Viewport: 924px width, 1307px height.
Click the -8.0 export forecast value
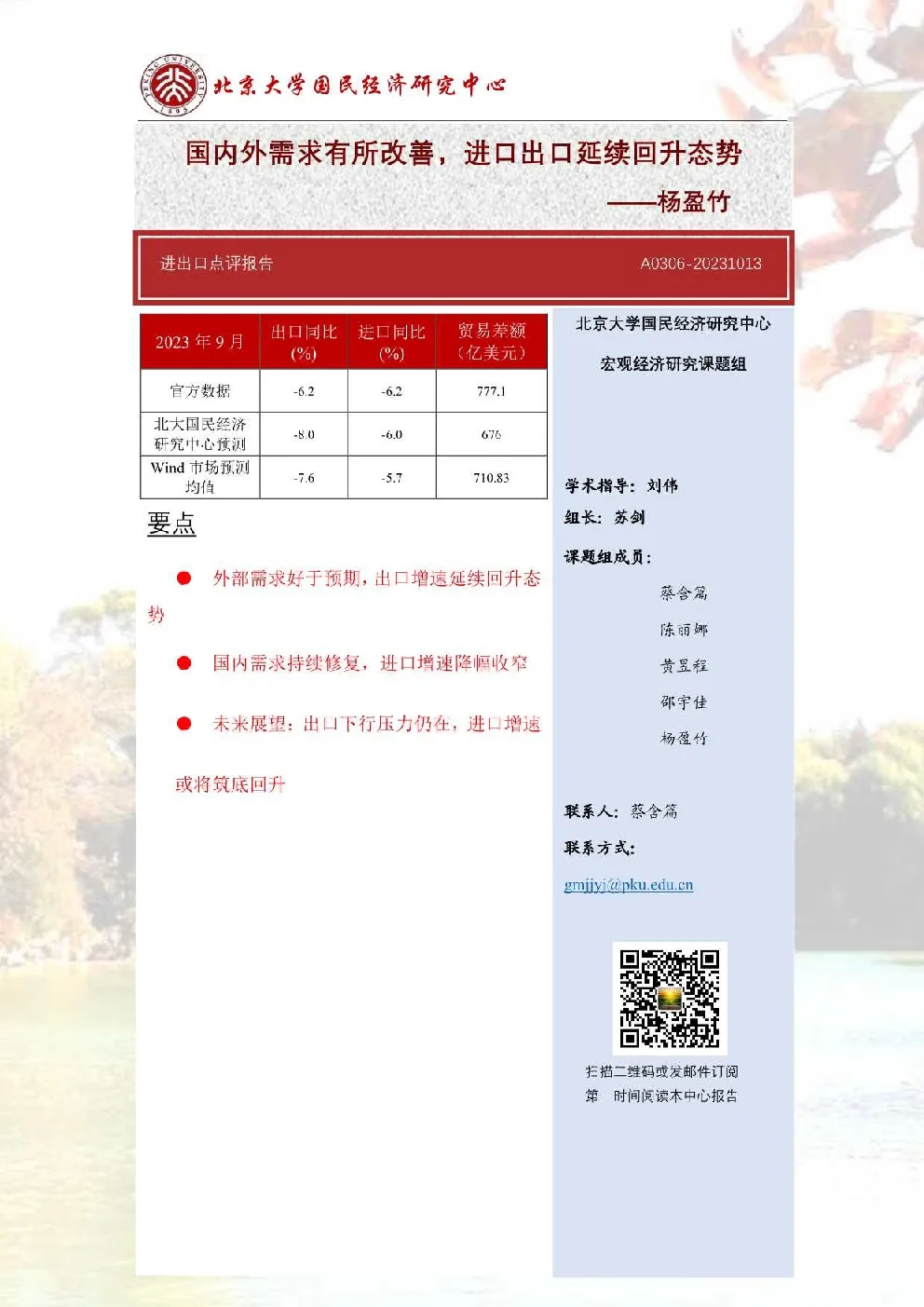pyautogui.click(x=304, y=435)
